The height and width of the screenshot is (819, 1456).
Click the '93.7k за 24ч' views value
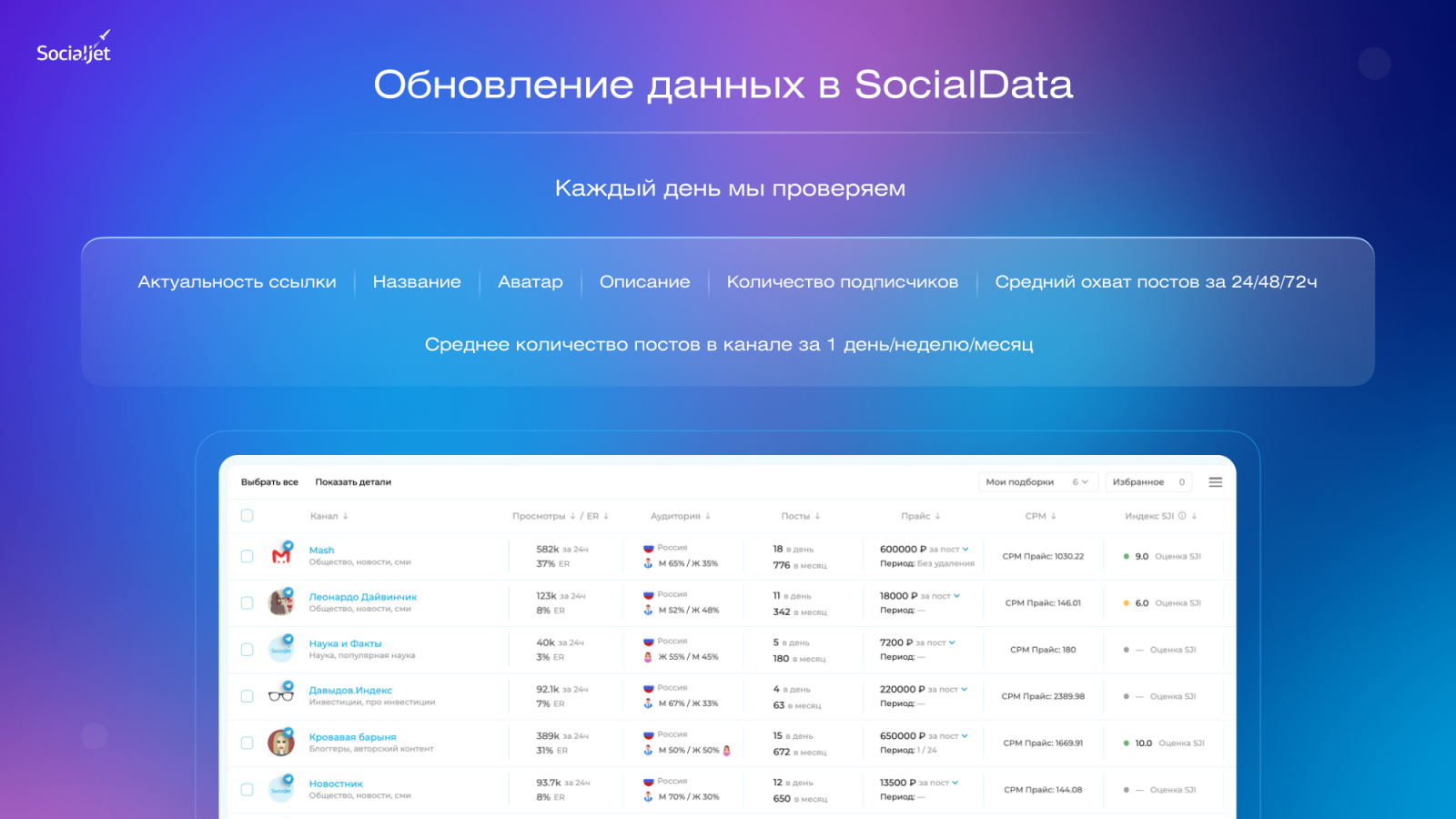563,783
